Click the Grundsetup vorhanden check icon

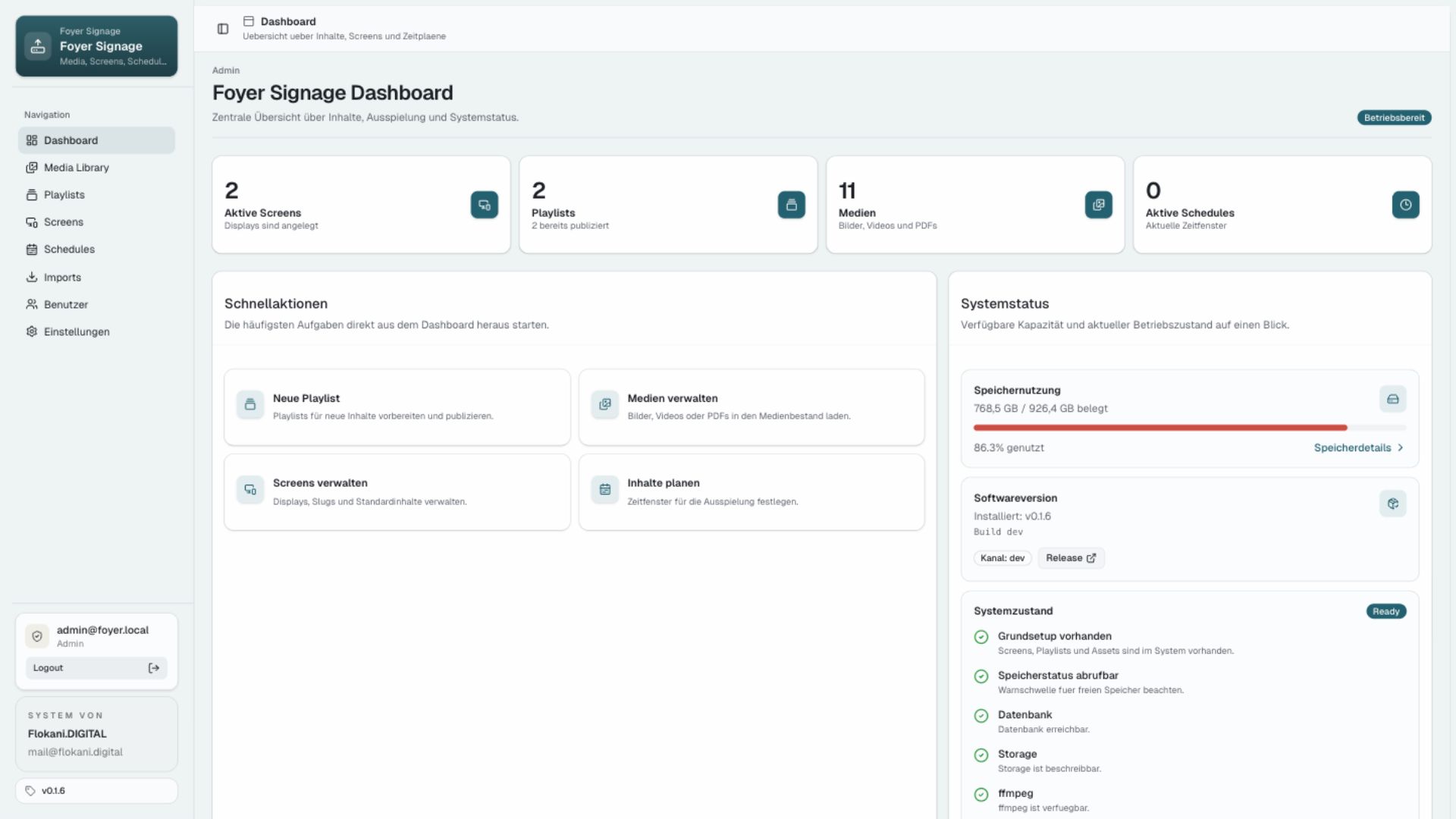click(981, 637)
